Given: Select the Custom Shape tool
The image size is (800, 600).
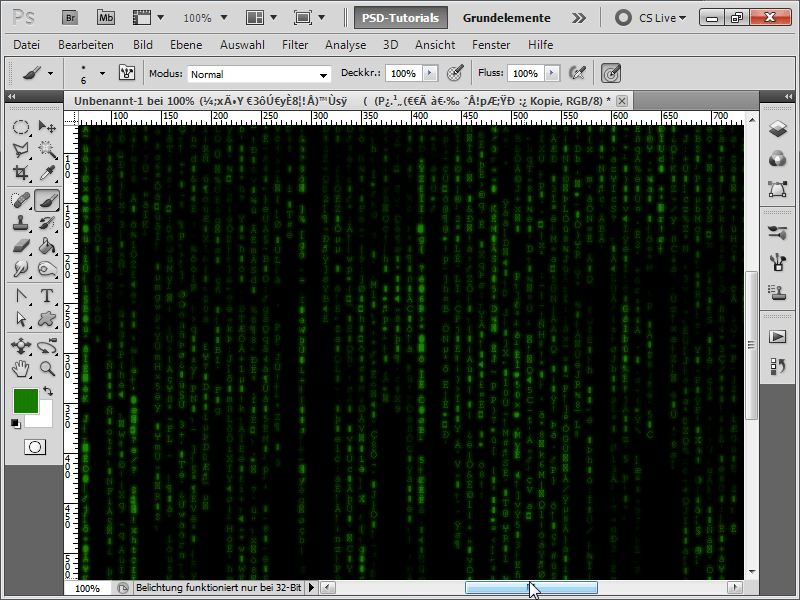Looking at the screenshot, I should [x=47, y=319].
